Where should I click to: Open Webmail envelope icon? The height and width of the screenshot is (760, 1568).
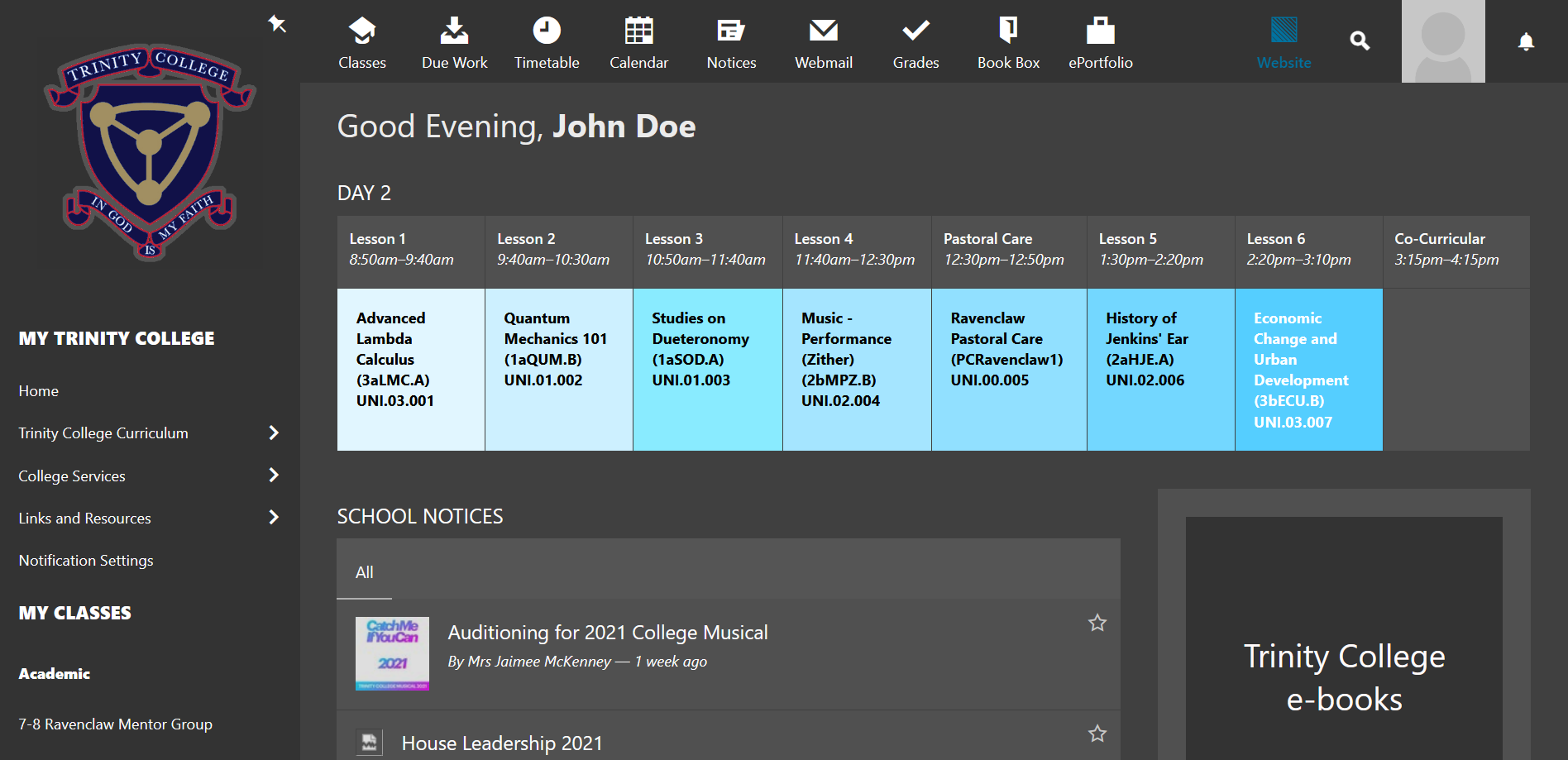click(824, 32)
